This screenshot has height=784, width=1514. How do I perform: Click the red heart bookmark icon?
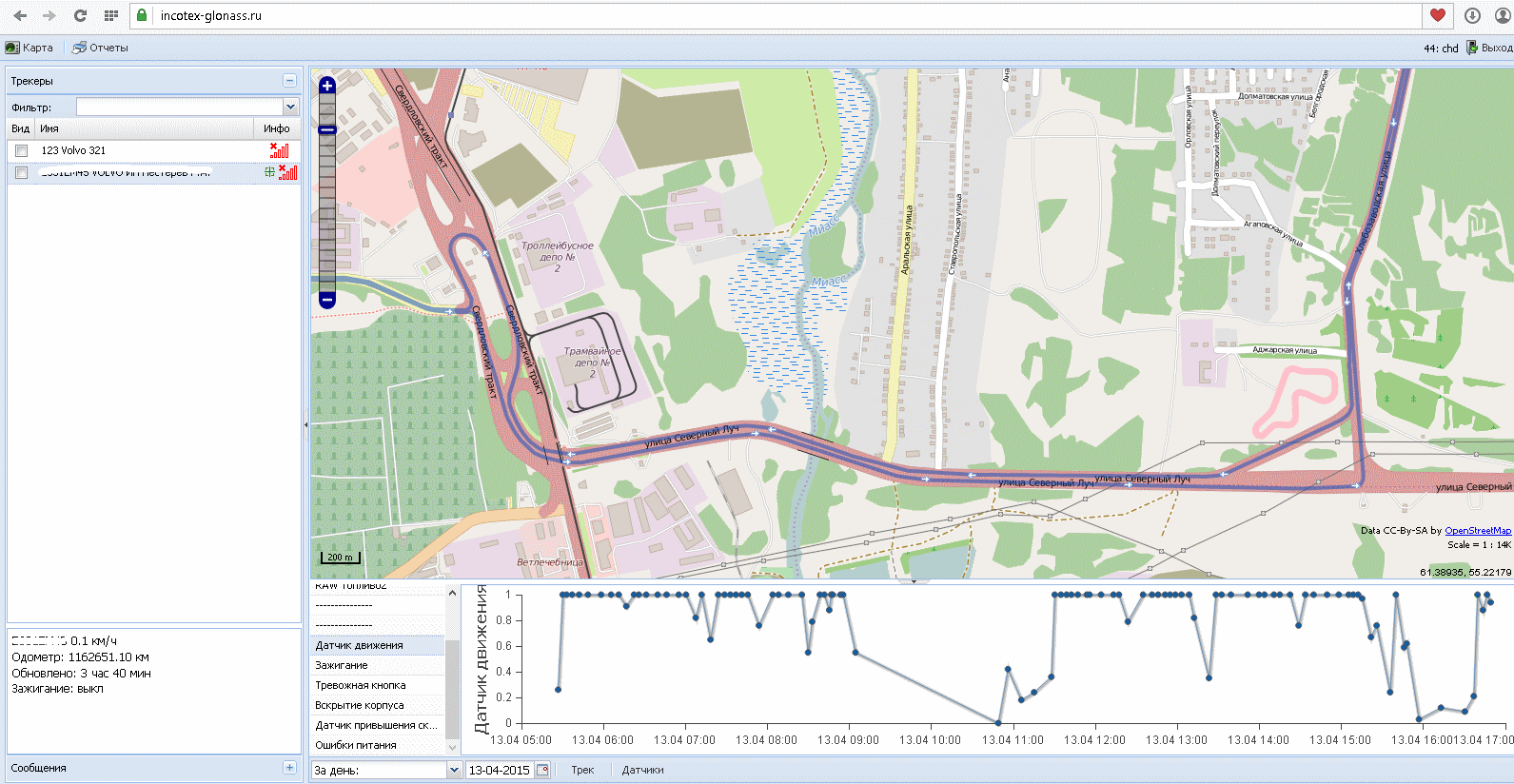tap(1438, 15)
